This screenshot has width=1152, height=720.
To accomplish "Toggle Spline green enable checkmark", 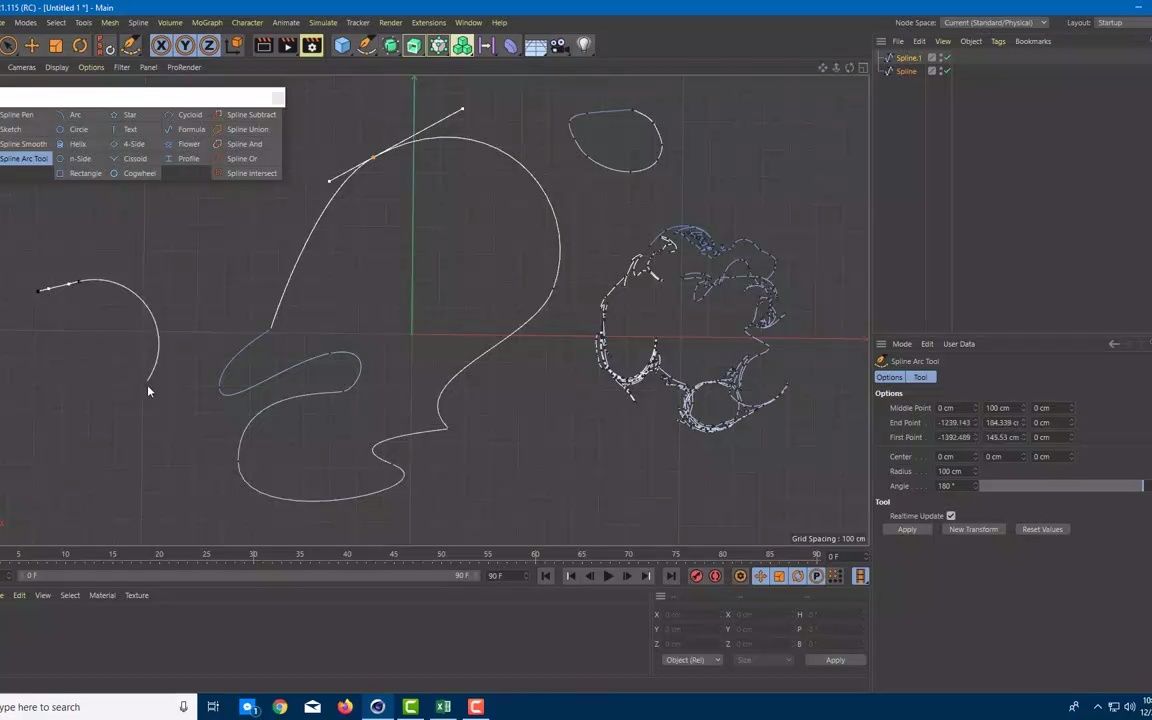I will point(948,71).
